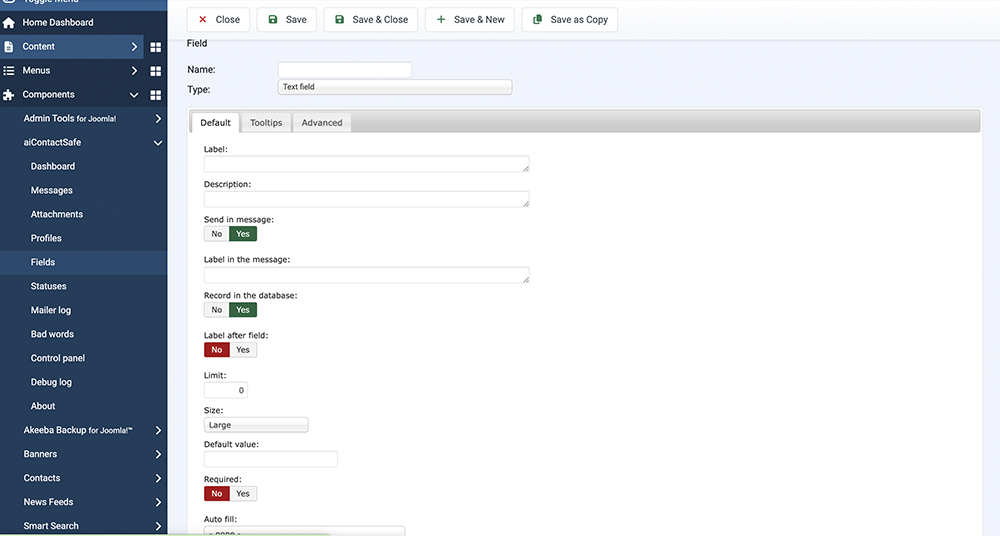Set Label after field to Yes

[x=243, y=350]
